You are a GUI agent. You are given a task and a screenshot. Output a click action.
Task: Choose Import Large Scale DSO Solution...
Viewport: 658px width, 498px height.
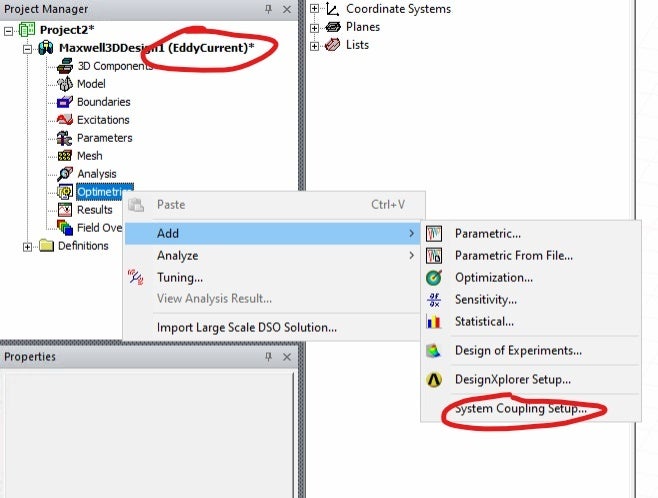(272, 327)
